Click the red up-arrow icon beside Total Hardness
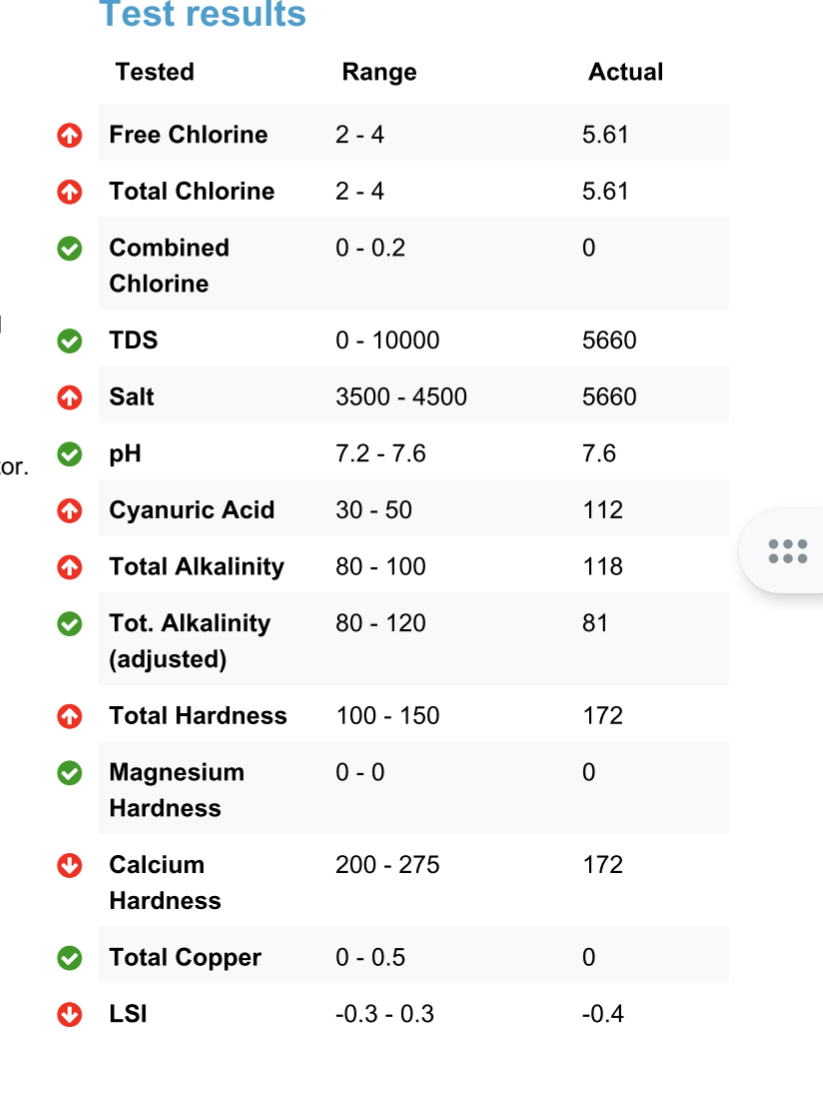Screen dimensions: 823x1093 [x=70, y=716]
